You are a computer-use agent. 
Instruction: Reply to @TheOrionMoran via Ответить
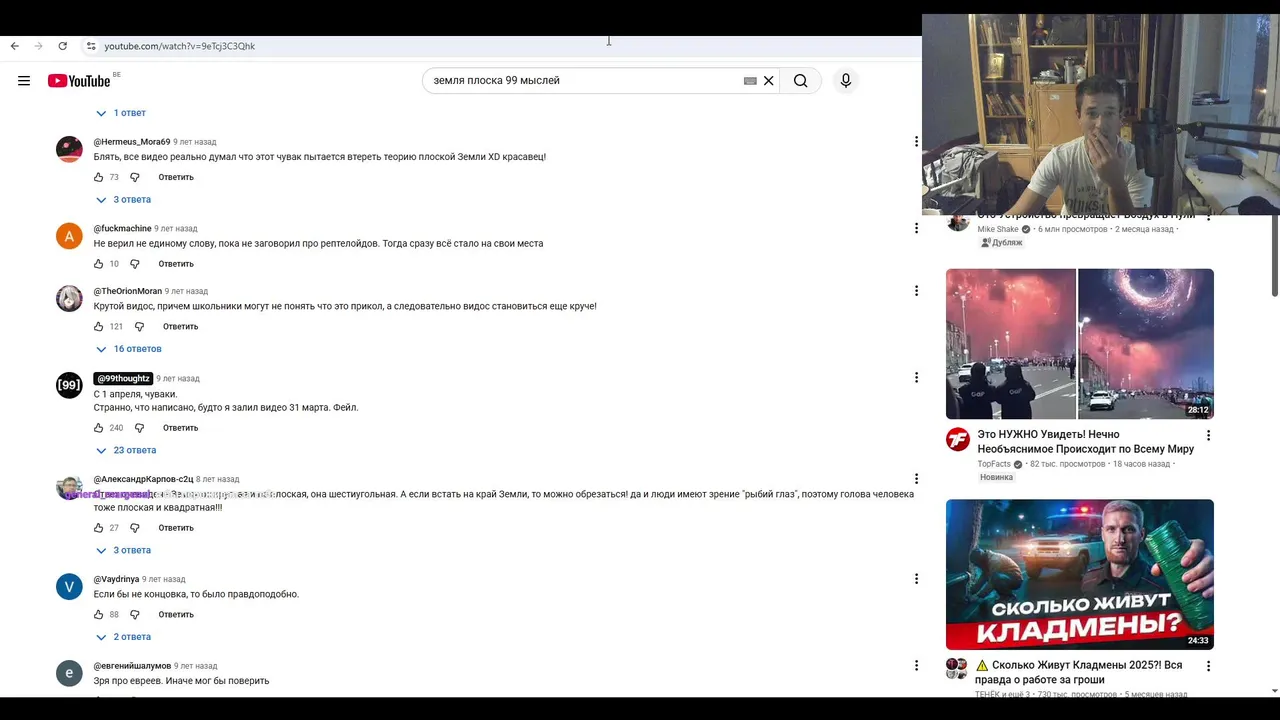pos(181,327)
